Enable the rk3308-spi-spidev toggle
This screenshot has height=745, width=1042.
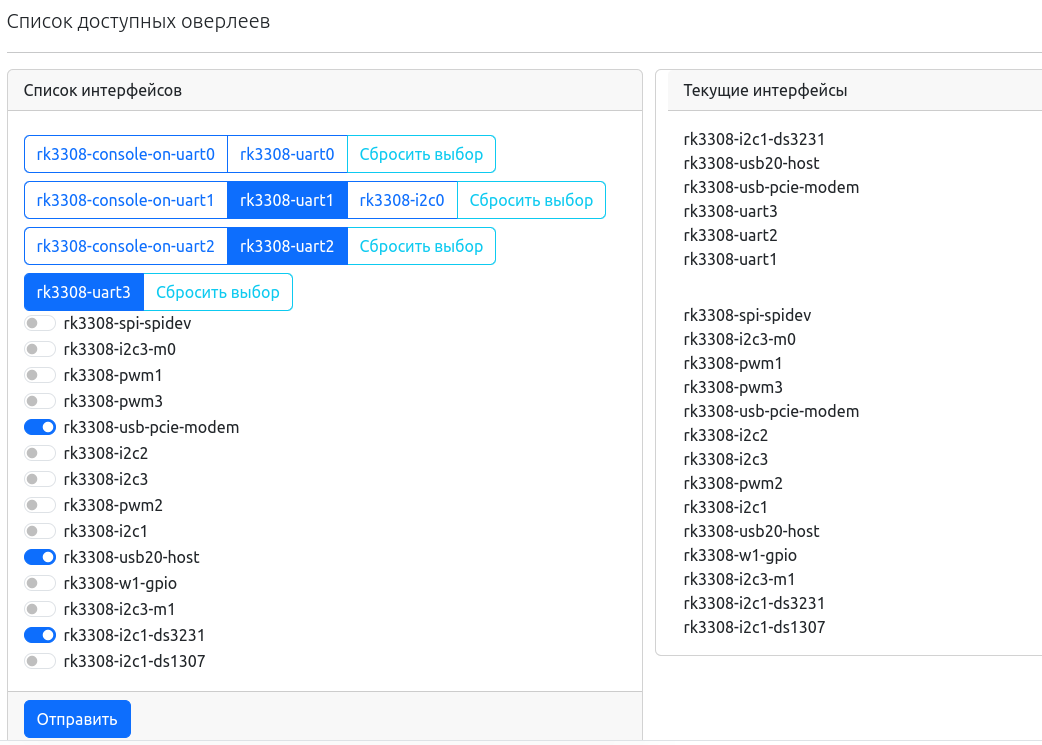(40, 323)
